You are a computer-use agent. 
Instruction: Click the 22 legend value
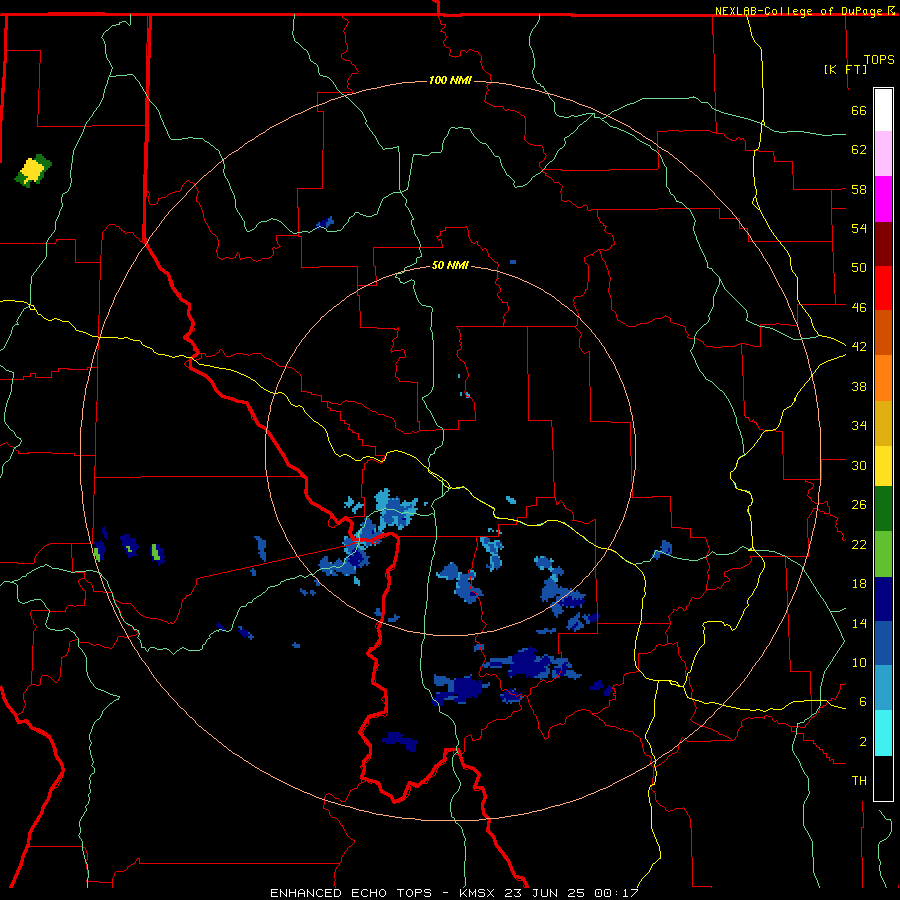click(x=859, y=544)
